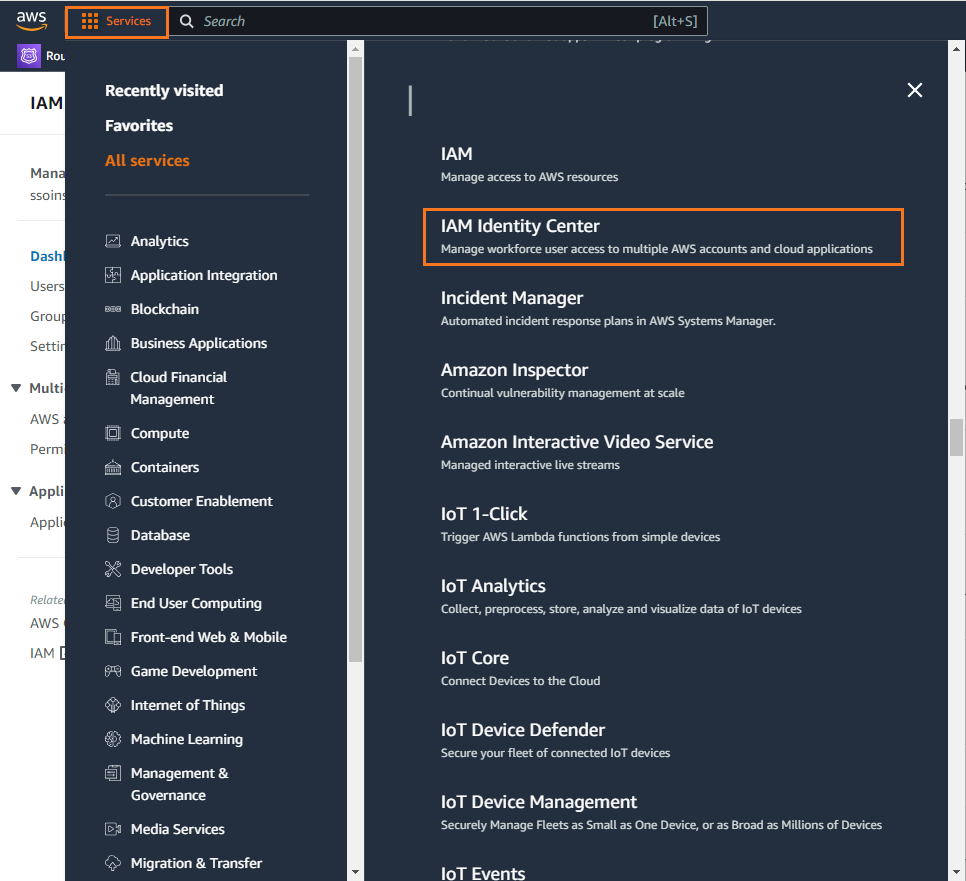Click the Application Integration category icon
Image resolution: width=966 pixels, height=881 pixels.
tap(113, 275)
